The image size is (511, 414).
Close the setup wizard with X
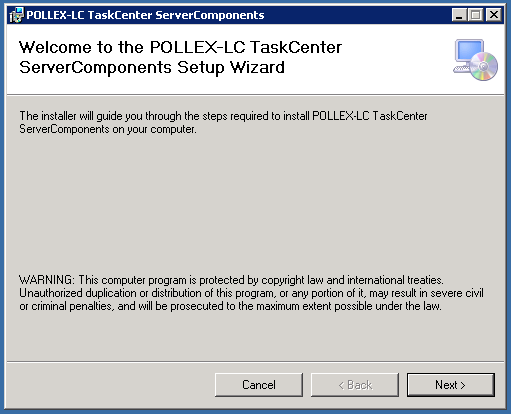494,15
